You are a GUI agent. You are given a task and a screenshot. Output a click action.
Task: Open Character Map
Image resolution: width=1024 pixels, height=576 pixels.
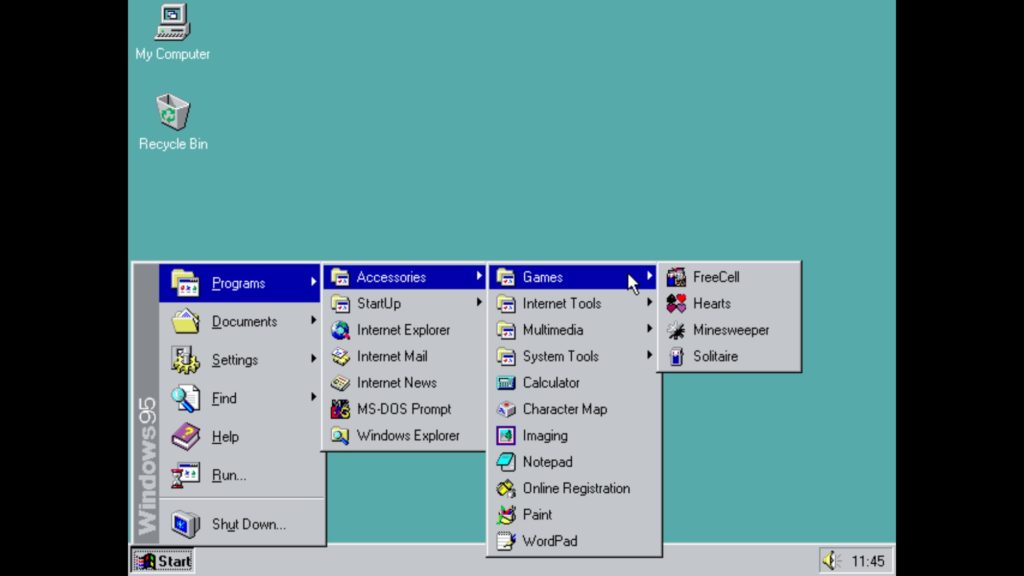tap(566, 409)
